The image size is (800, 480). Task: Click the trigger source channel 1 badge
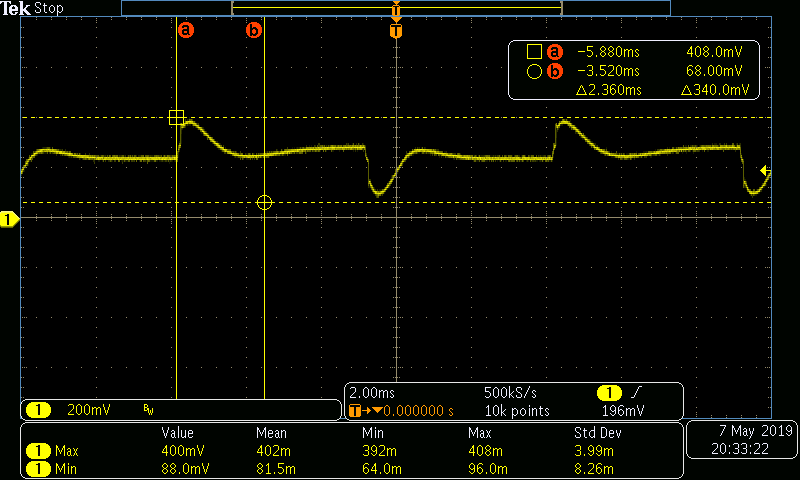click(608, 392)
